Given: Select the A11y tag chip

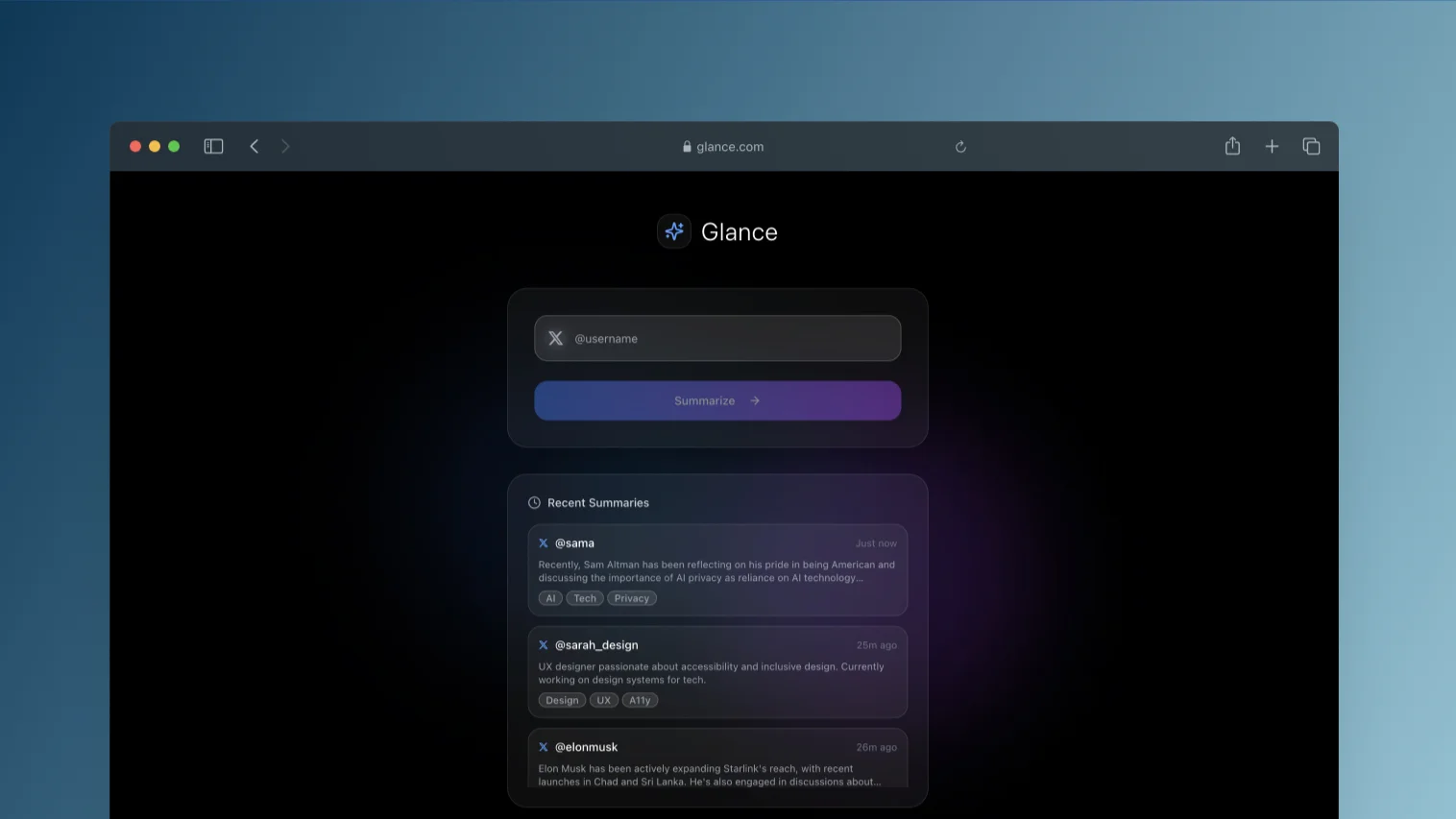Looking at the screenshot, I should 640,700.
